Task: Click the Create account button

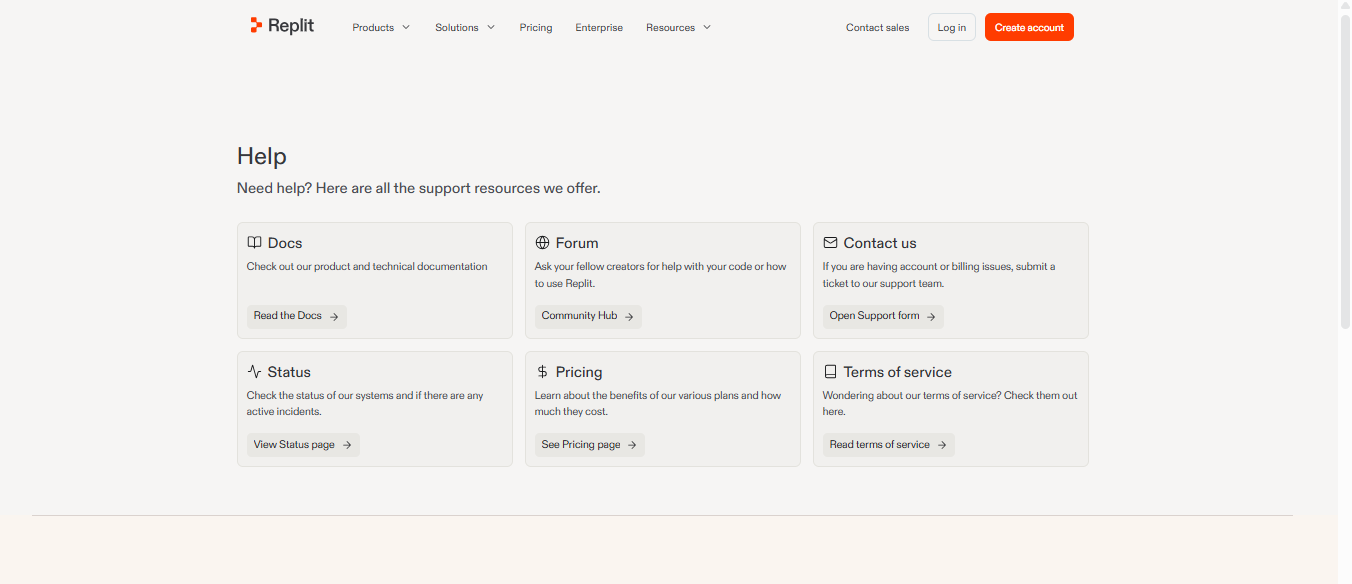Action: [x=1029, y=27]
